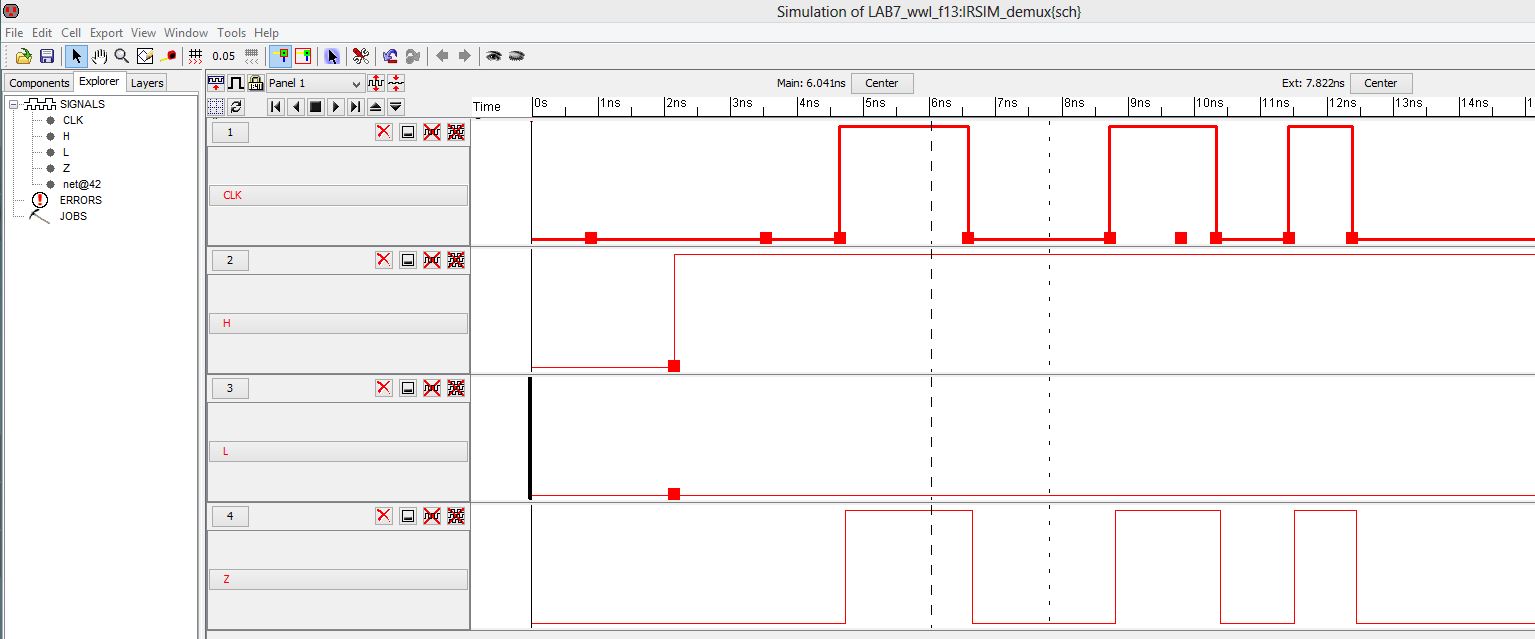
Task: Remove all signals from panel 4
Action: (x=456, y=516)
